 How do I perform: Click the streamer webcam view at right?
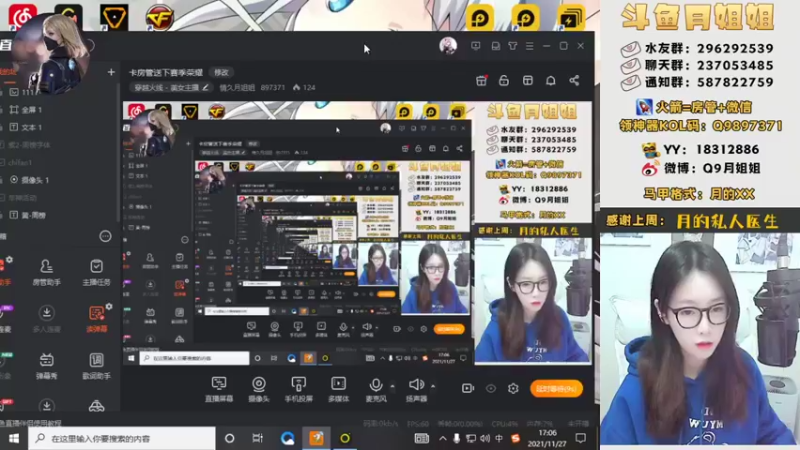coord(699,338)
